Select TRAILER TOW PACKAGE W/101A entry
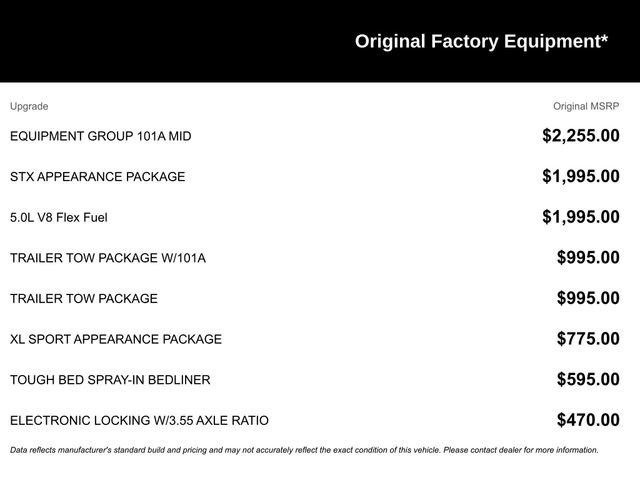This screenshot has width=640, height=480. tap(108, 258)
